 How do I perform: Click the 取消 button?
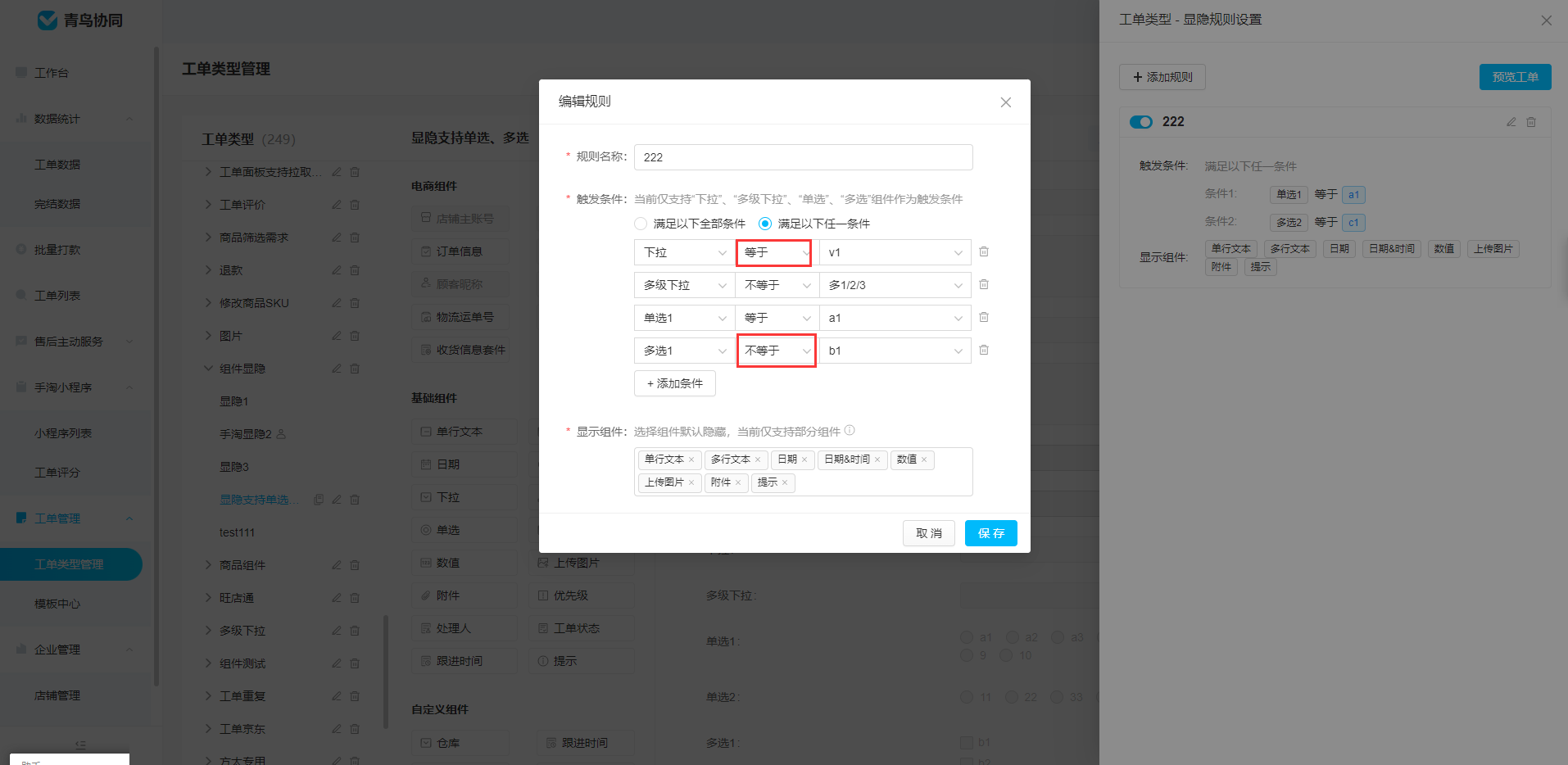pyautogui.click(x=929, y=533)
